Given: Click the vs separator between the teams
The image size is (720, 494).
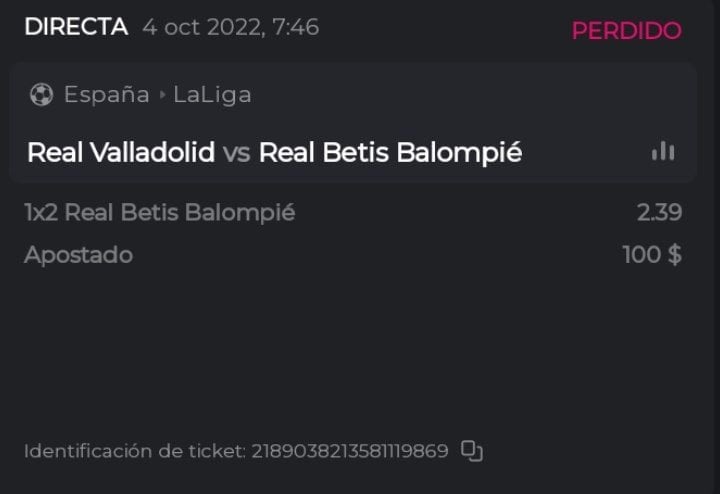Looking at the screenshot, I should tap(237, 153).
